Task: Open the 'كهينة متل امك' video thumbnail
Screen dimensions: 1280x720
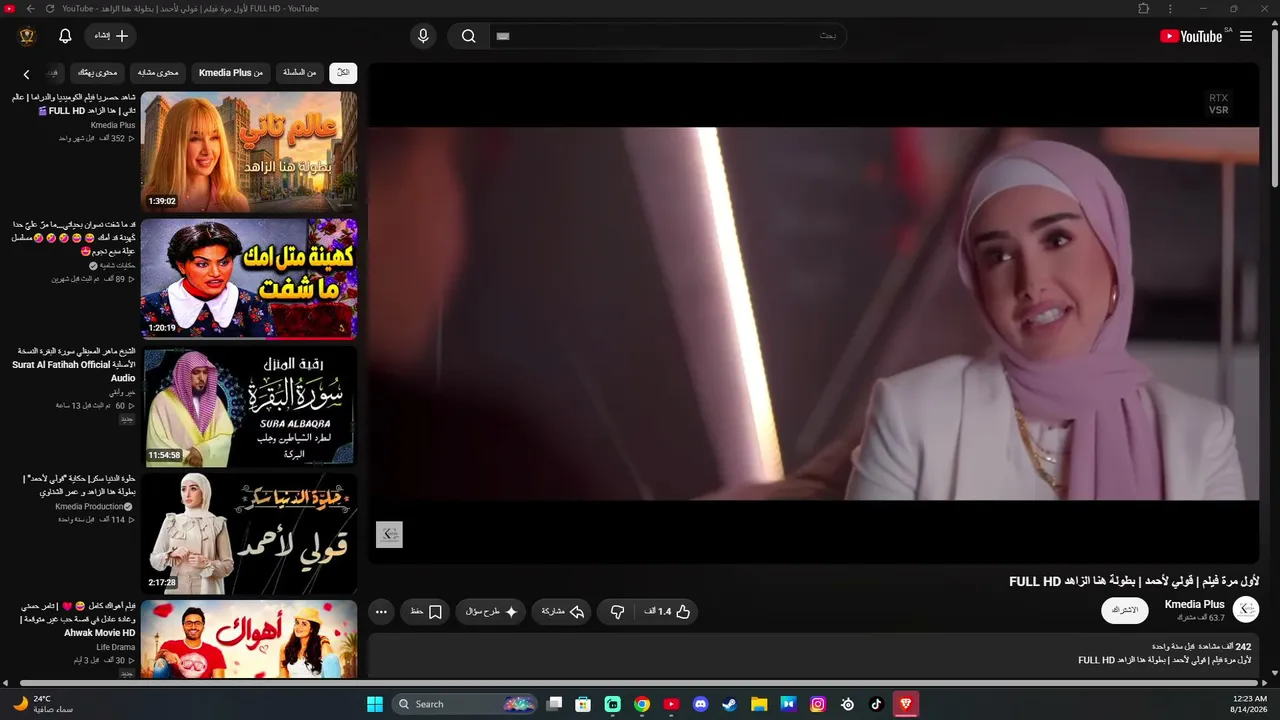Action: (x=249, y=279)
